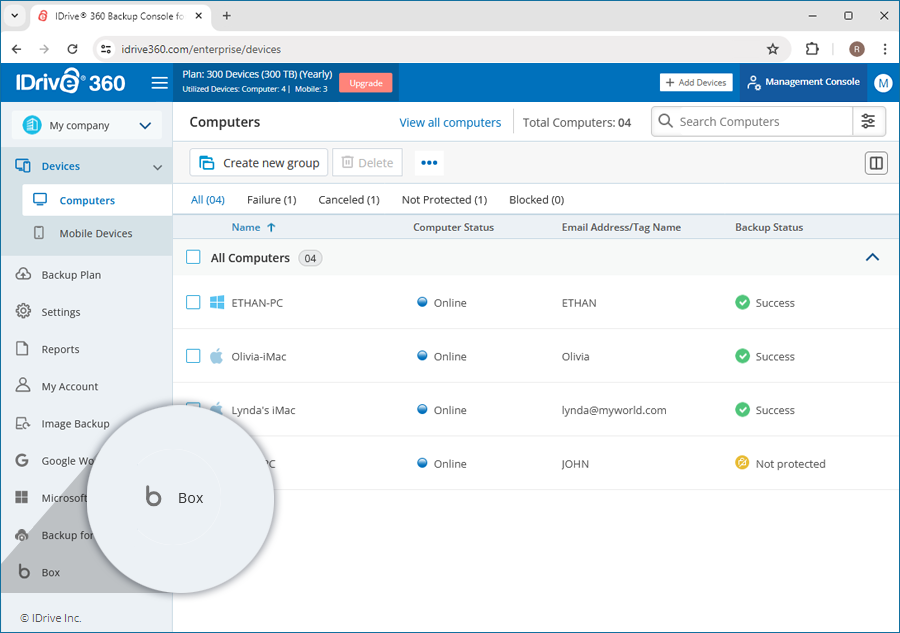Switch to the All (04) tab
This screenshot has width=900, height=633.
[x=208, y=200]
